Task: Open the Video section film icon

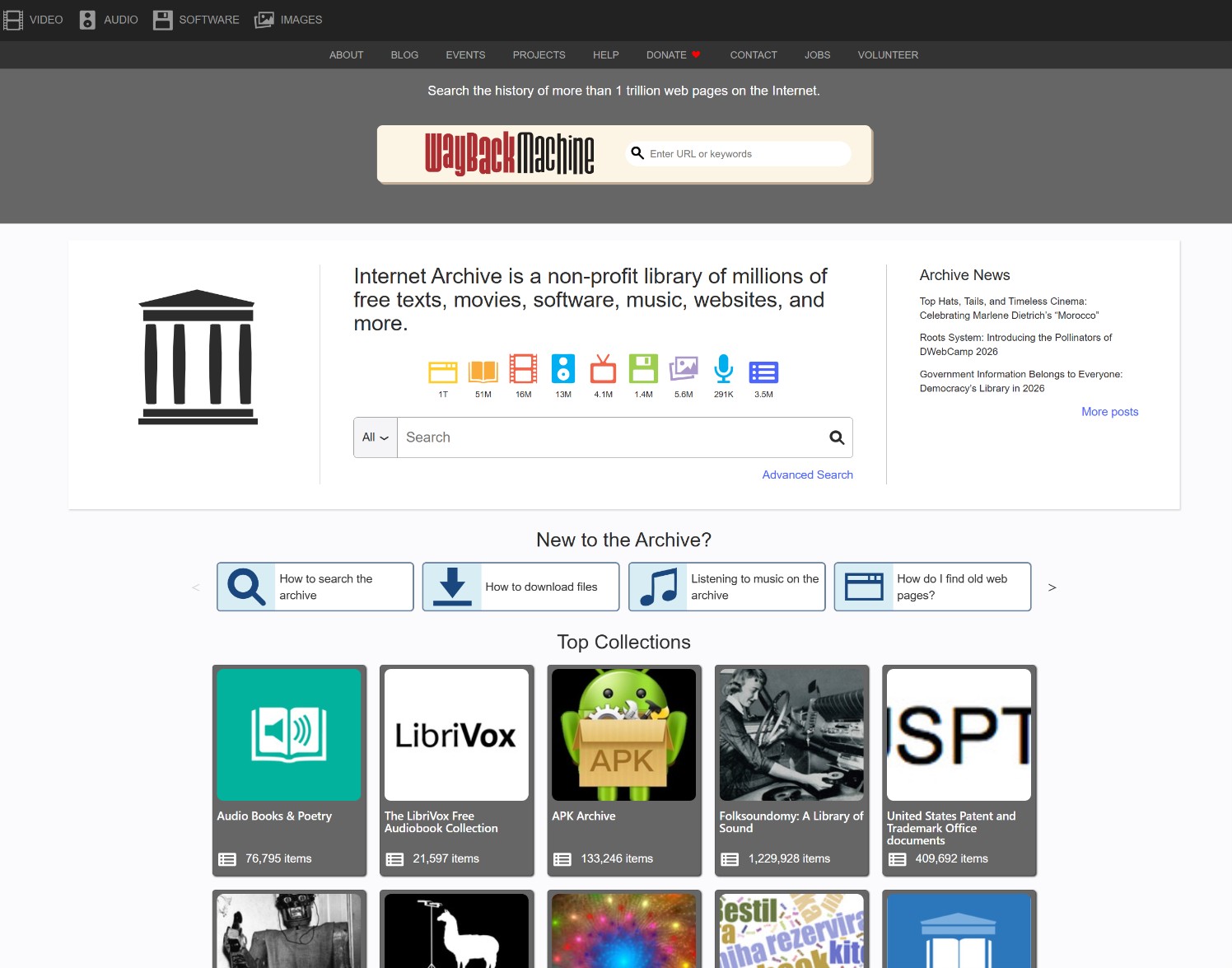Action: (x=13, y=20)
